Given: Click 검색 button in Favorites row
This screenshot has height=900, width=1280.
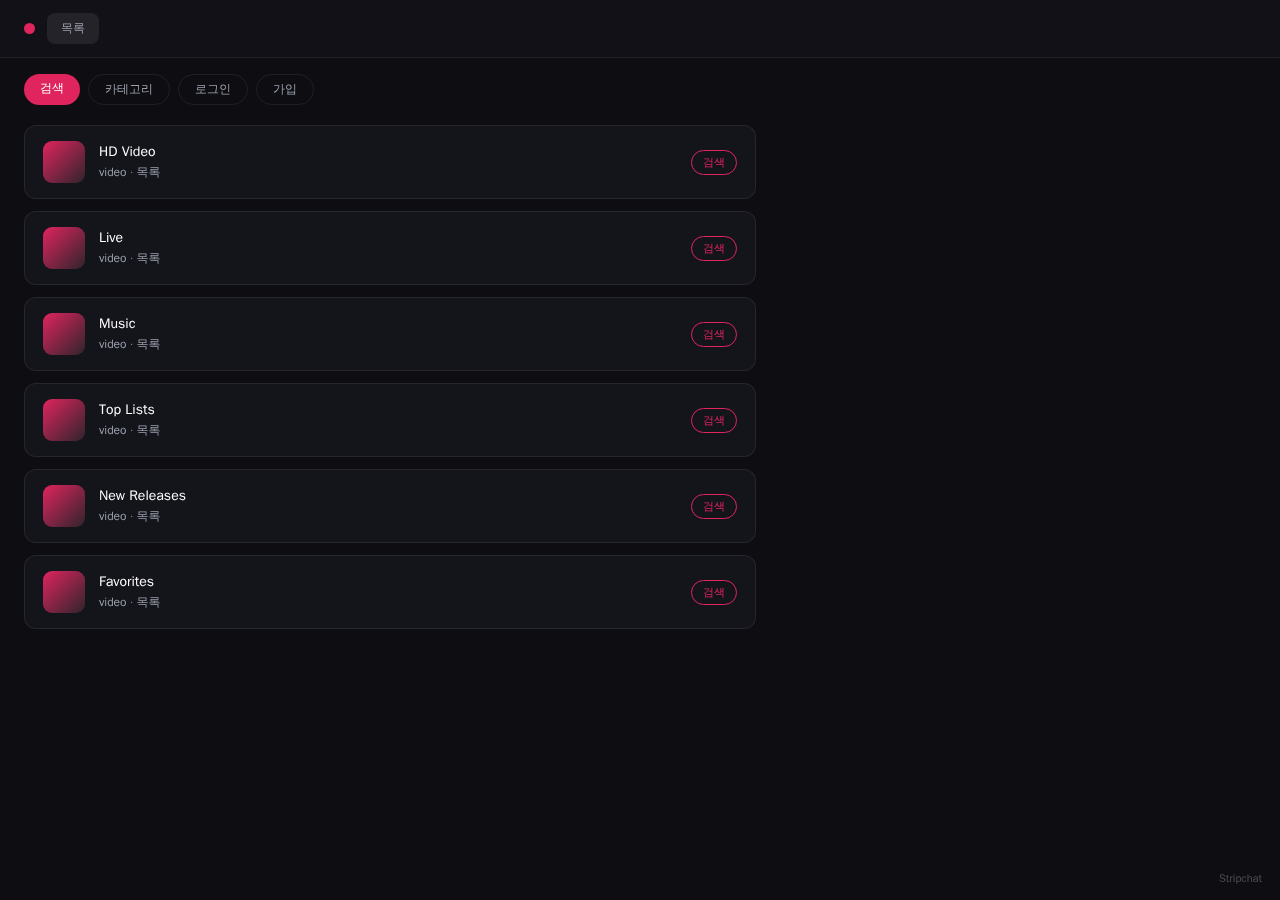Looking at the screenshot, I should click(x=714, y=592).
